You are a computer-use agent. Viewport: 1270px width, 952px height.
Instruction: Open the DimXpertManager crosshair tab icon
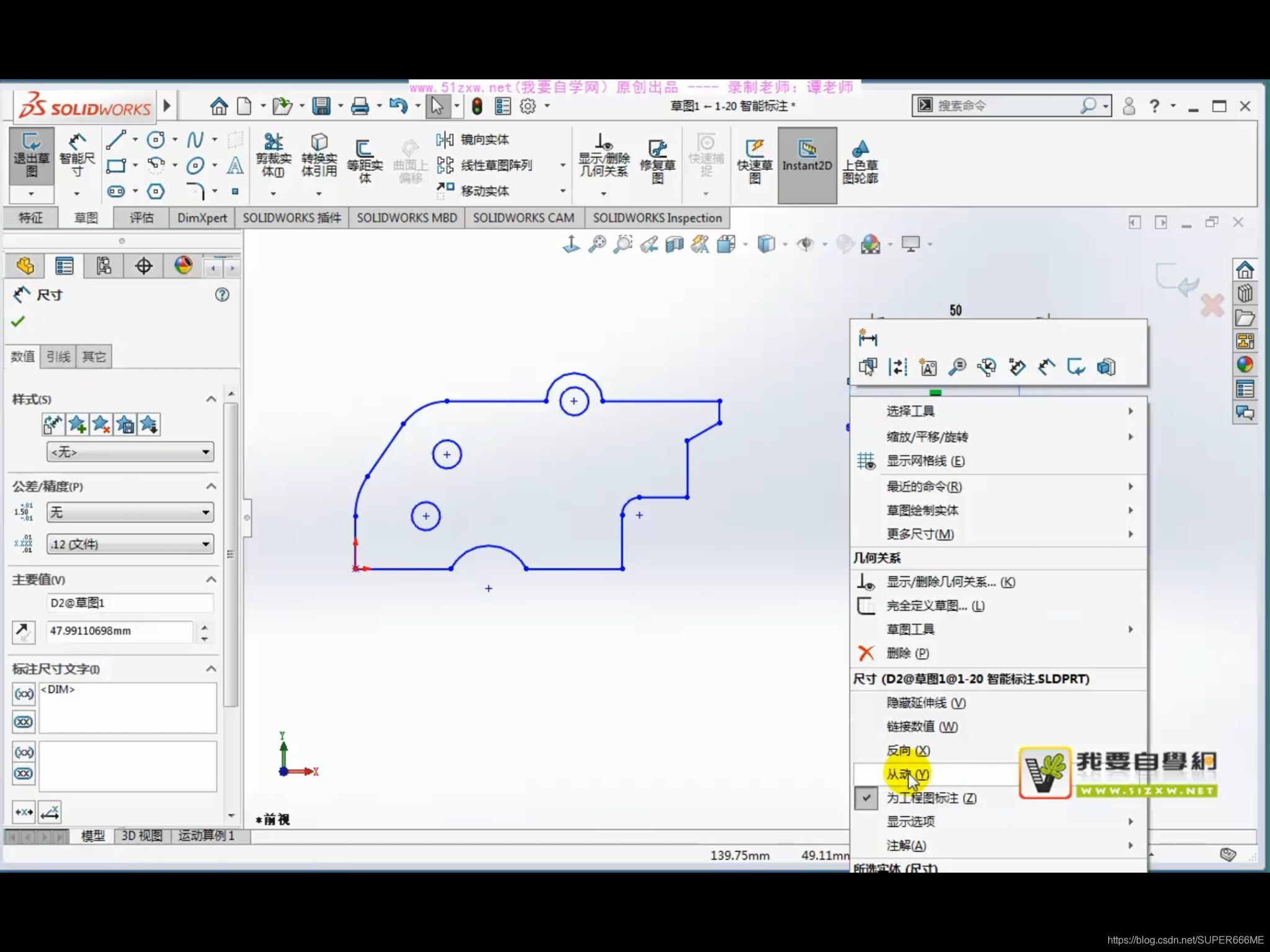coord(143,266)
